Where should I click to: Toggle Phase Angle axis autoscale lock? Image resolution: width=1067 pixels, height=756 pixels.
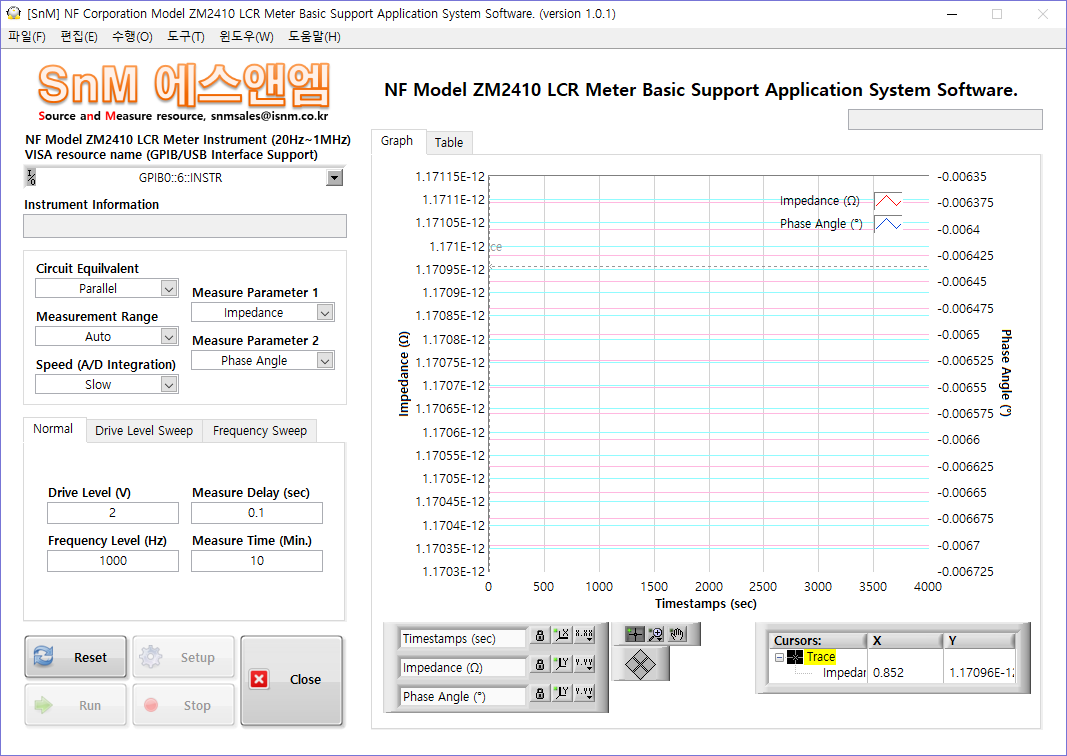click(540, 693)
